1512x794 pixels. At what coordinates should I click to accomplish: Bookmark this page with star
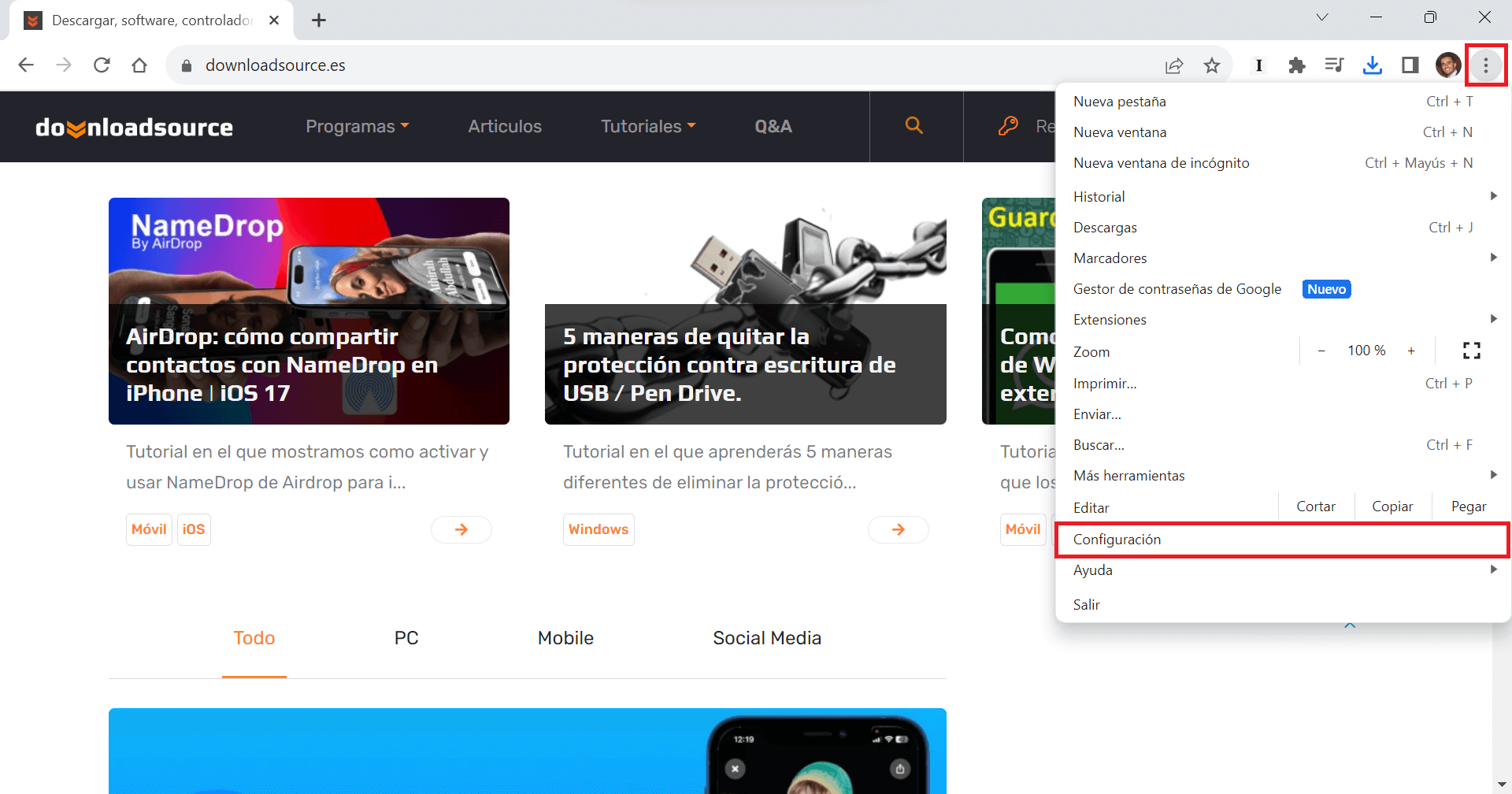[x=1212, y=65]
